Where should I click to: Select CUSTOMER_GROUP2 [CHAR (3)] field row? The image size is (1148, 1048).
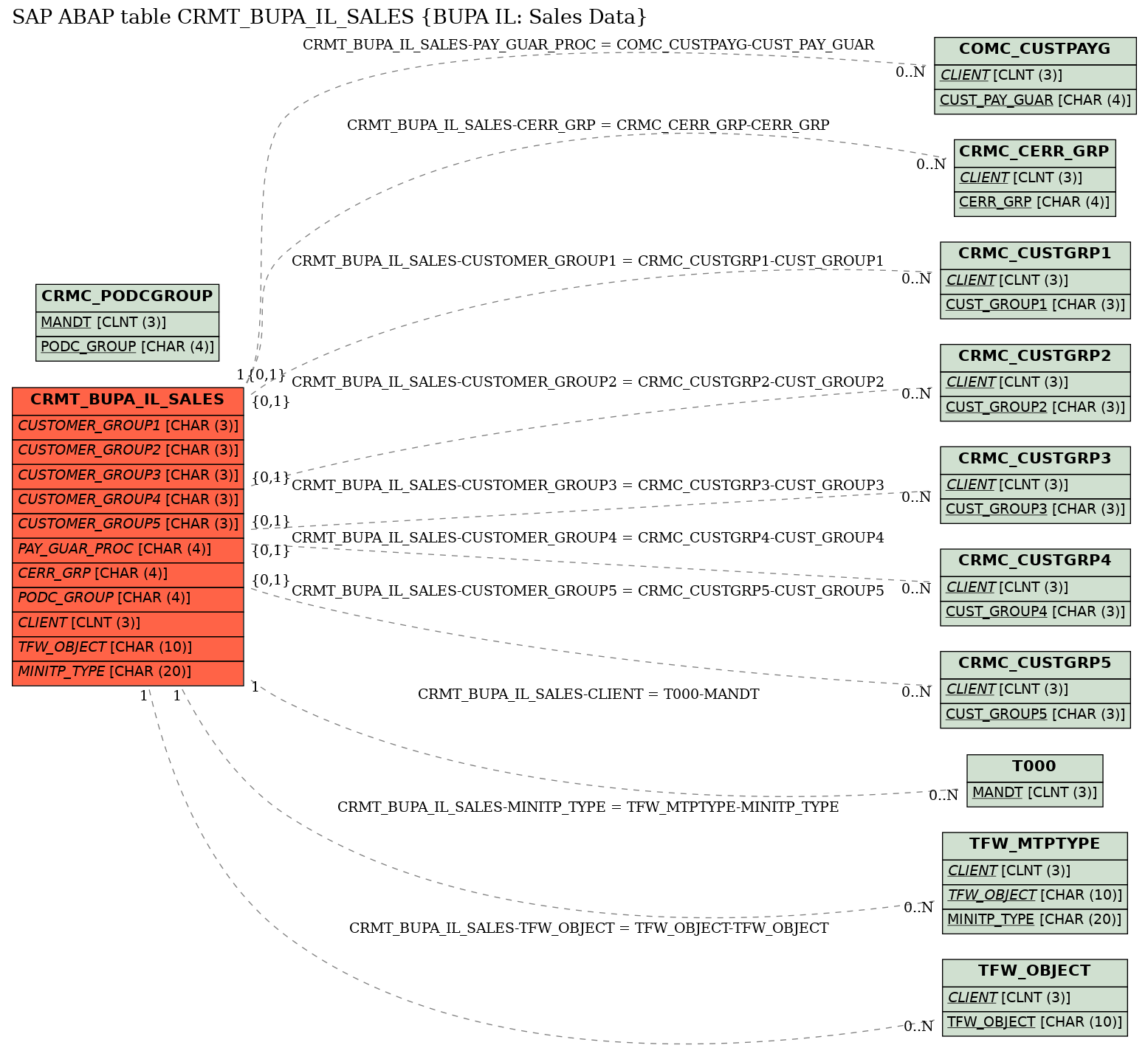point(128,450)
